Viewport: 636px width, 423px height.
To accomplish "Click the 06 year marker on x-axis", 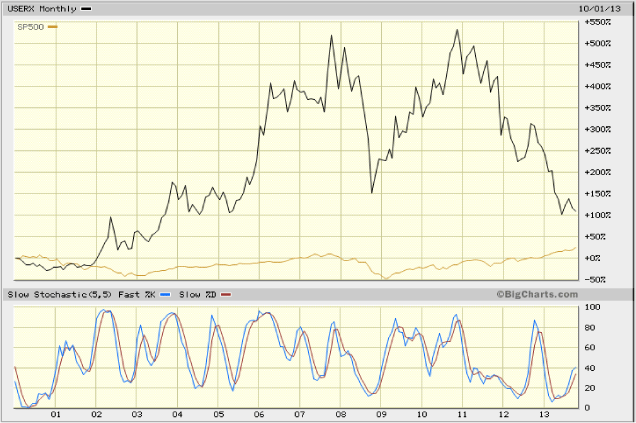I will pos(259,415).
